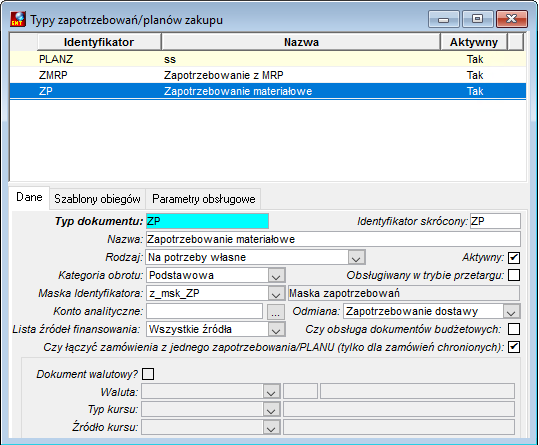Viewport: 539px width, 445px height.
Task: Expand the Typ kursu dropdown
Action: point(271,410)
